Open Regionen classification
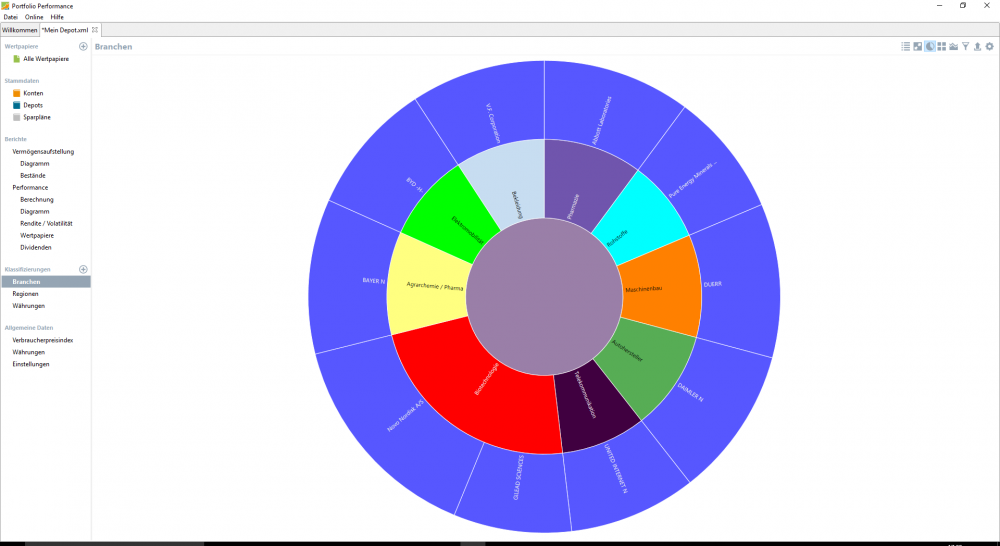 coord(26,294)
